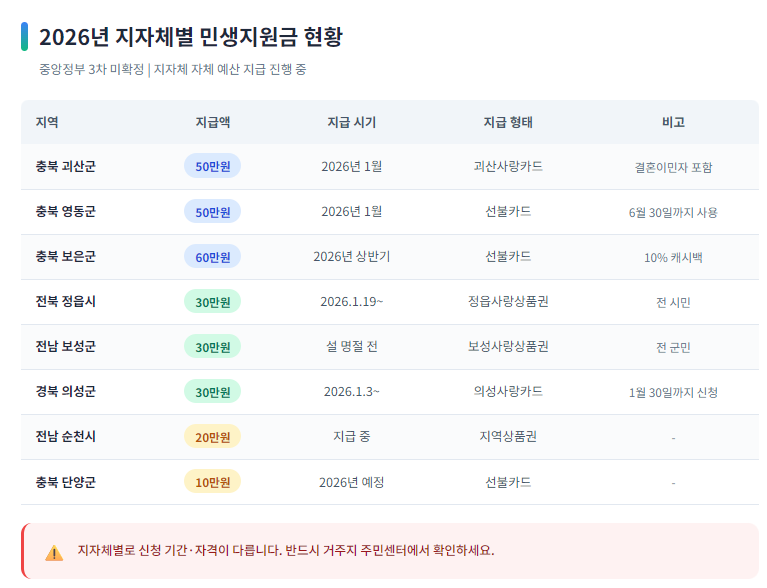The image size is (767, 588).
Task: Select the 충북 보은군 region cell
Action: 66,256
